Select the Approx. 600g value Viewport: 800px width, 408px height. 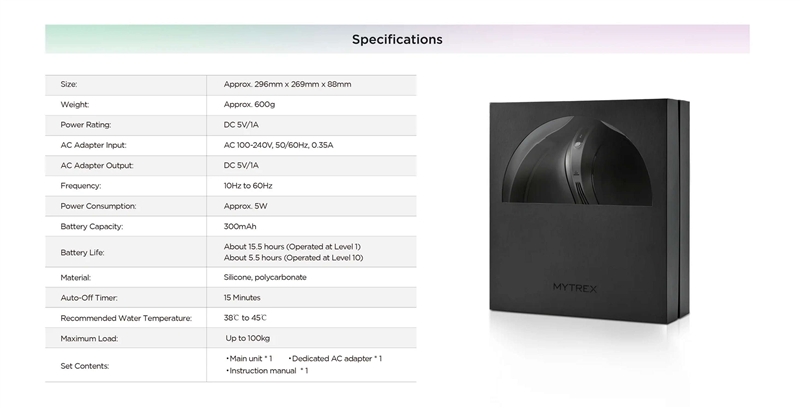pos(251,105)
